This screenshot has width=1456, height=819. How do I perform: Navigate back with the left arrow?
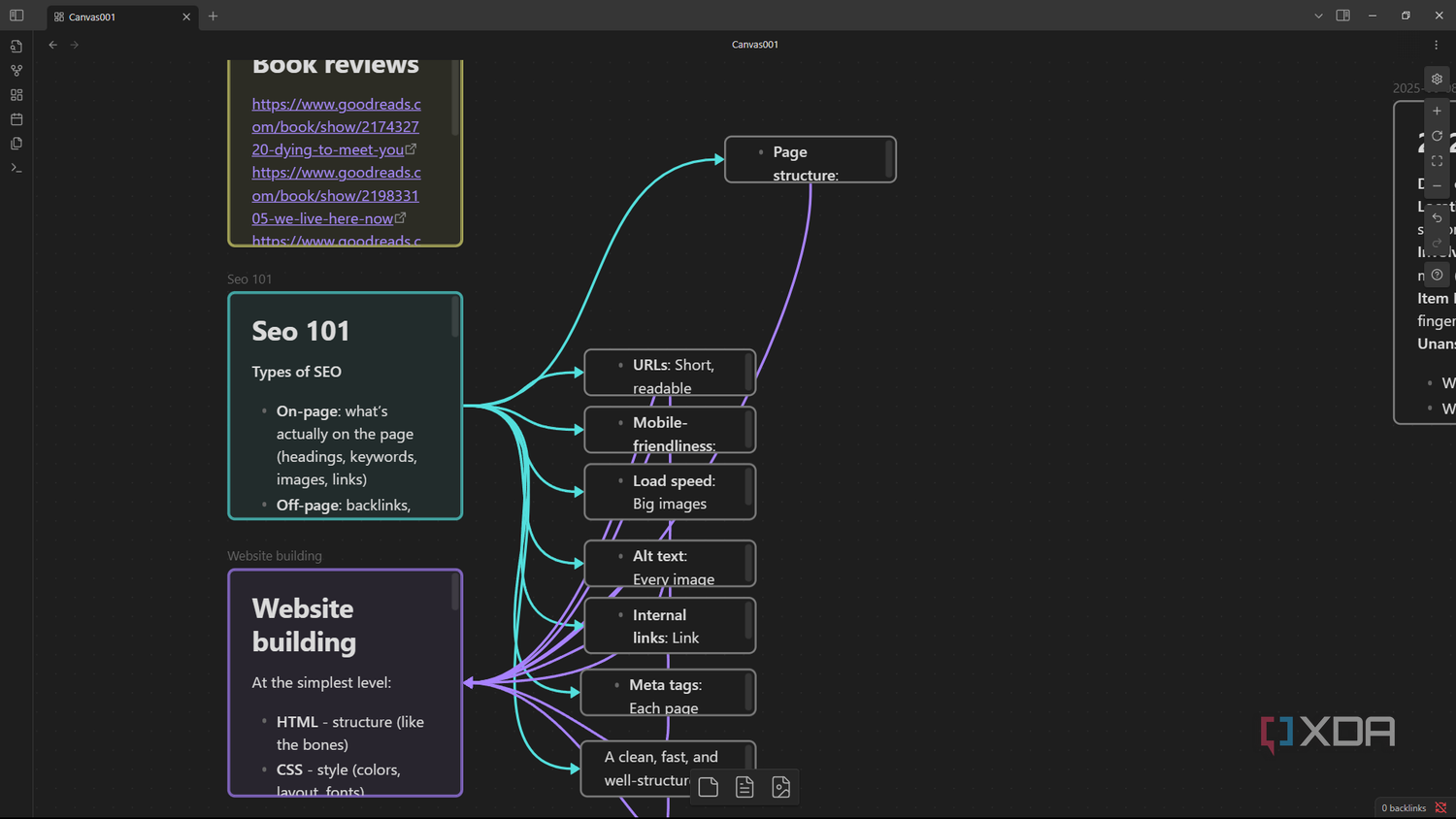point(53,45)
